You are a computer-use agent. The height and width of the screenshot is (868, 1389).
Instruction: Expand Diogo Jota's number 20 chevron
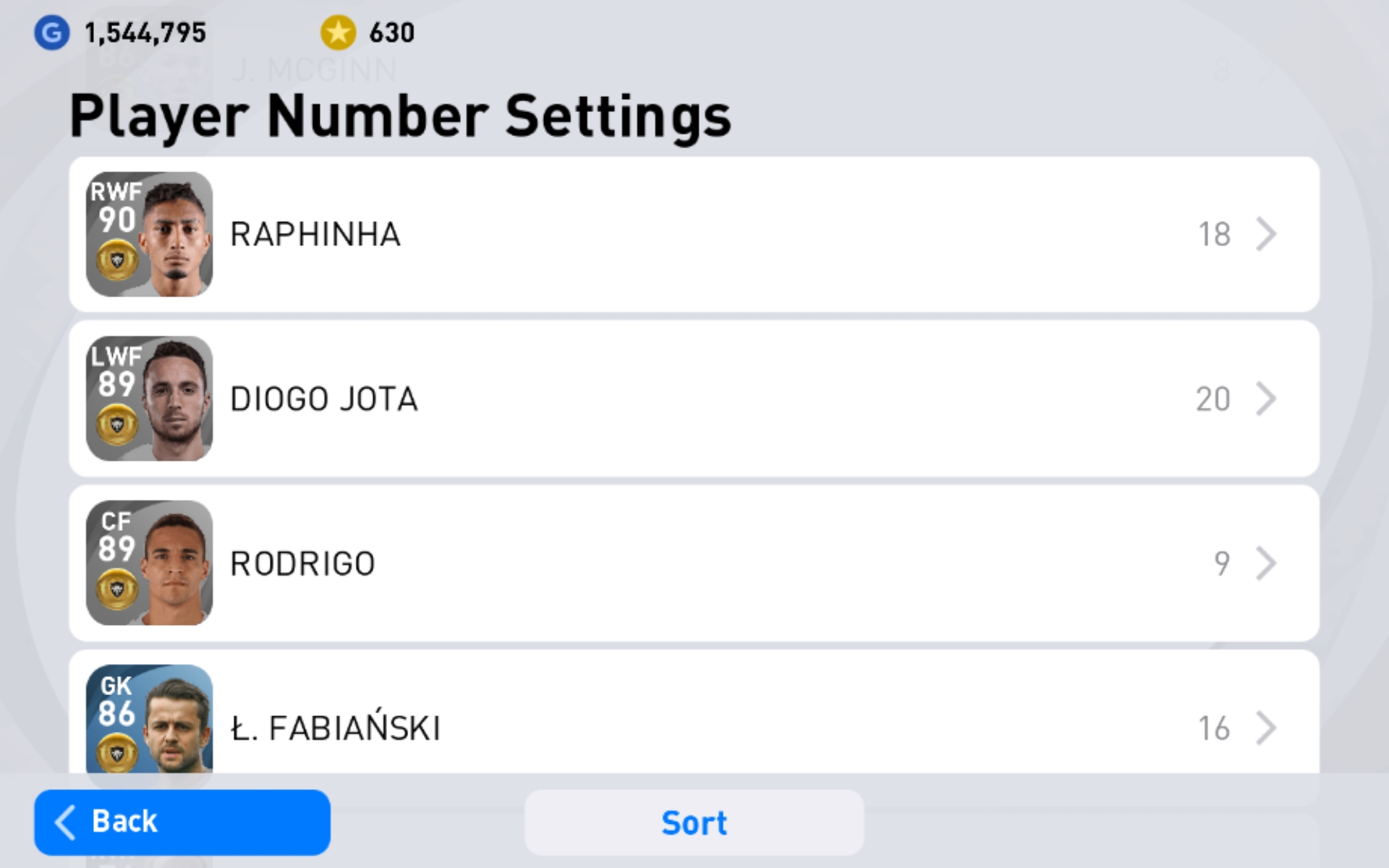(x=1265, y=399)
